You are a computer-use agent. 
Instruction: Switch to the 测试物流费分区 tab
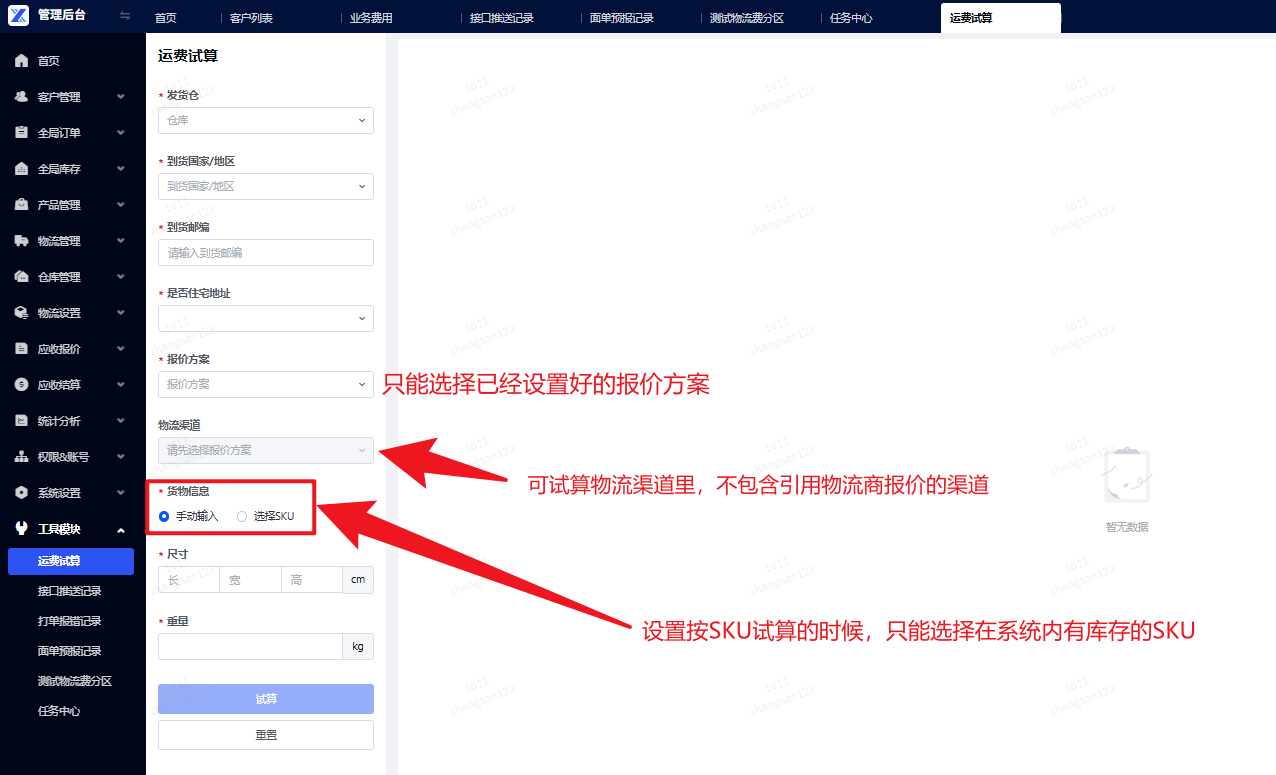747,18
